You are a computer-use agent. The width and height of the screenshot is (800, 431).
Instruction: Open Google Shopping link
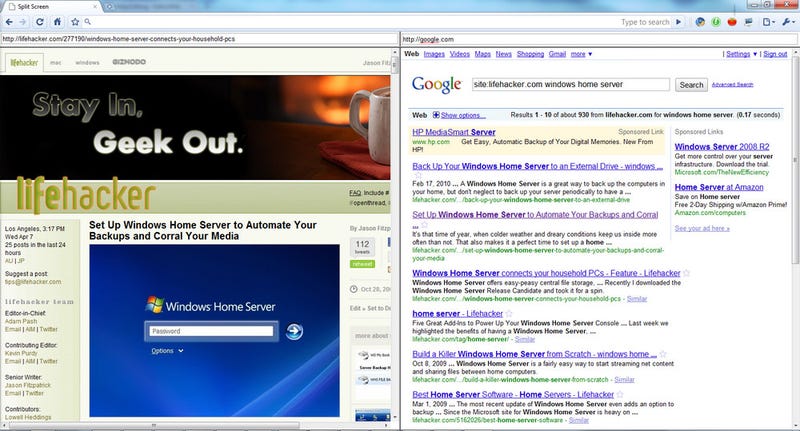[x=530, y=54]
